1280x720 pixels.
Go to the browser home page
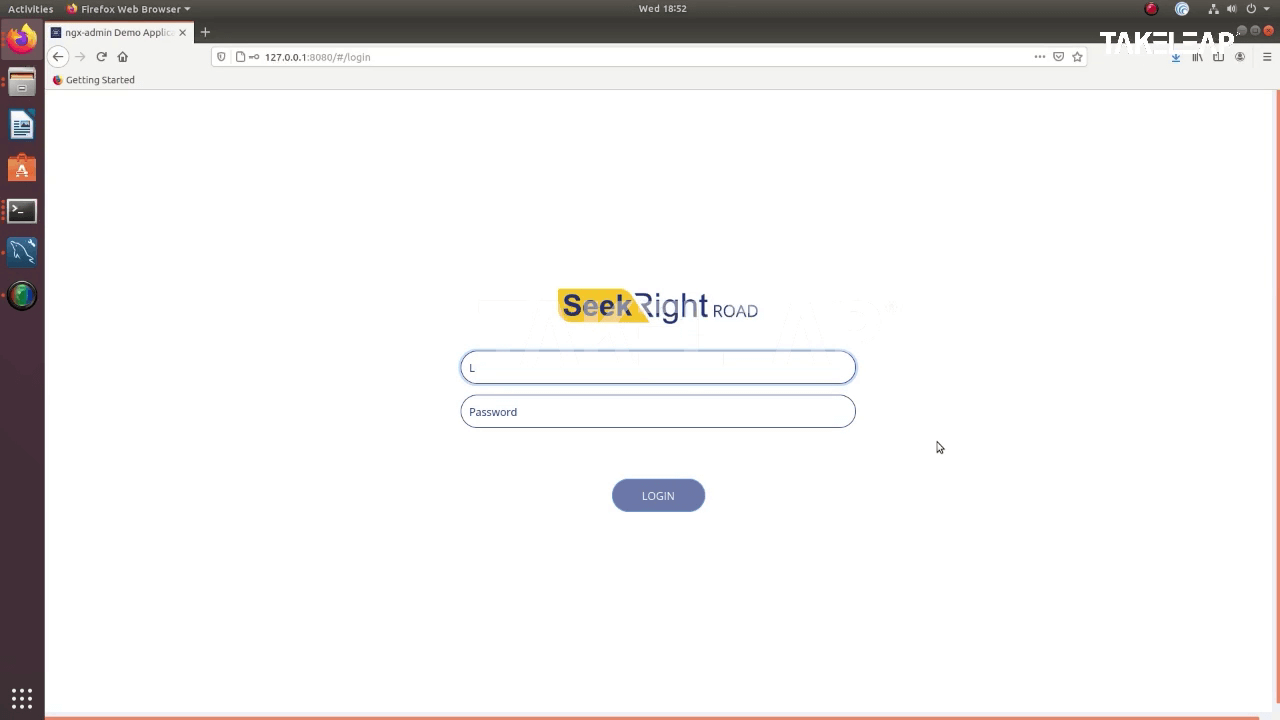click(x=123, y=57)
